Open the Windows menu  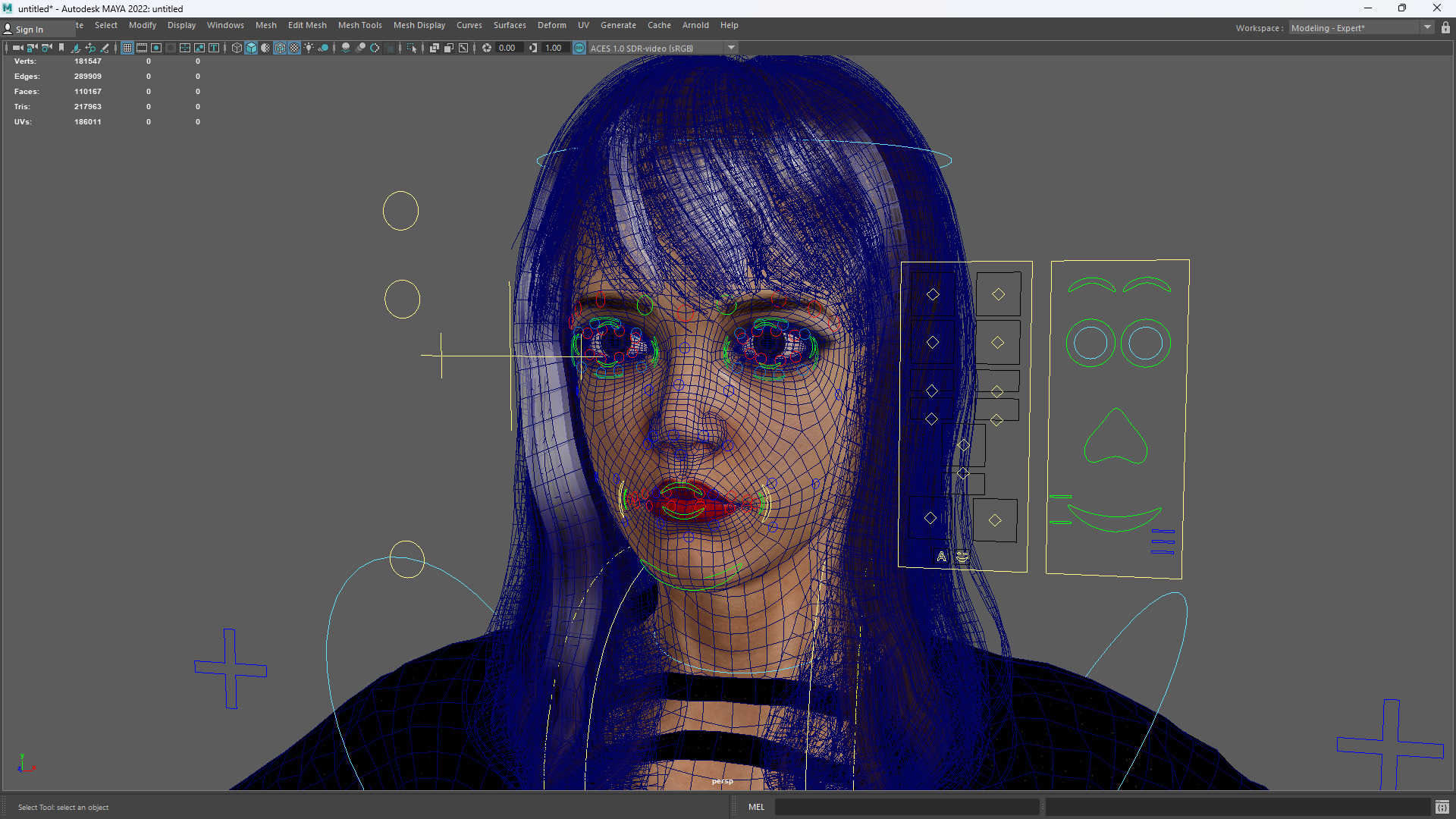click(225, 25)
